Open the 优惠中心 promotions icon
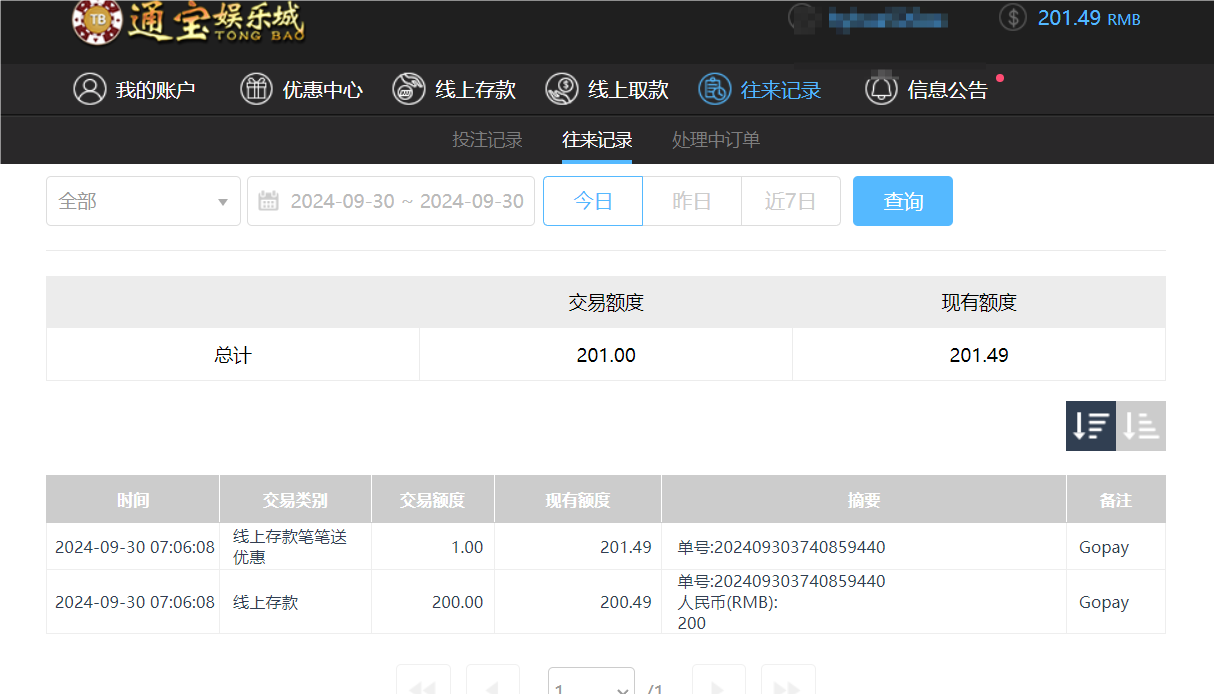Viewport: 1214px width, 694px height. click(x=256, y=89)
